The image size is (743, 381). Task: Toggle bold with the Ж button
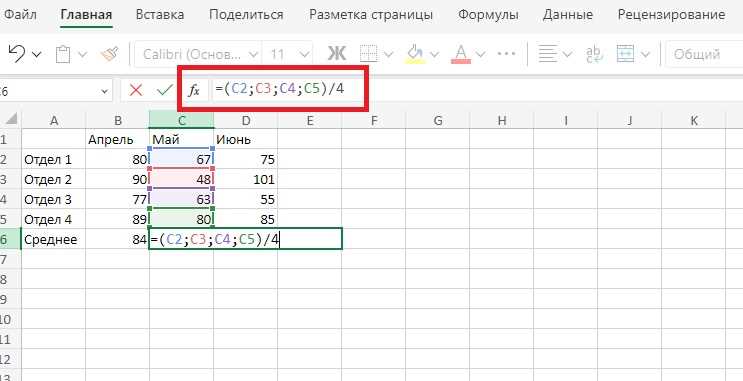[x=337, y=54]
